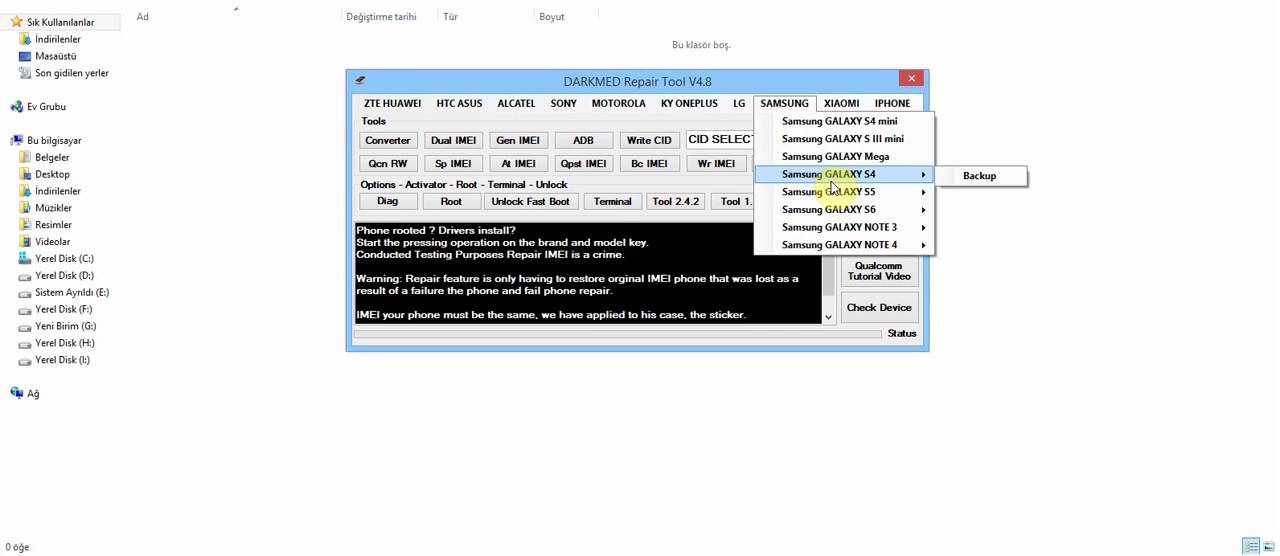Close the DARKMED Repair Tool window
The width and height of the screenshot is (1280, 556).
911,78
